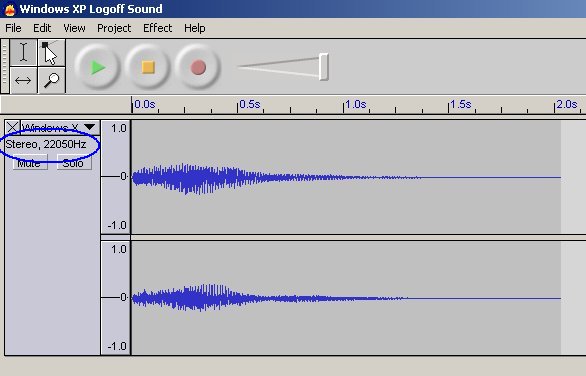Viewport: 586px width, 376px height.
Task: Click the toolbar grabber handle on left
Action: pyautogui.click(x=5, y=66)
